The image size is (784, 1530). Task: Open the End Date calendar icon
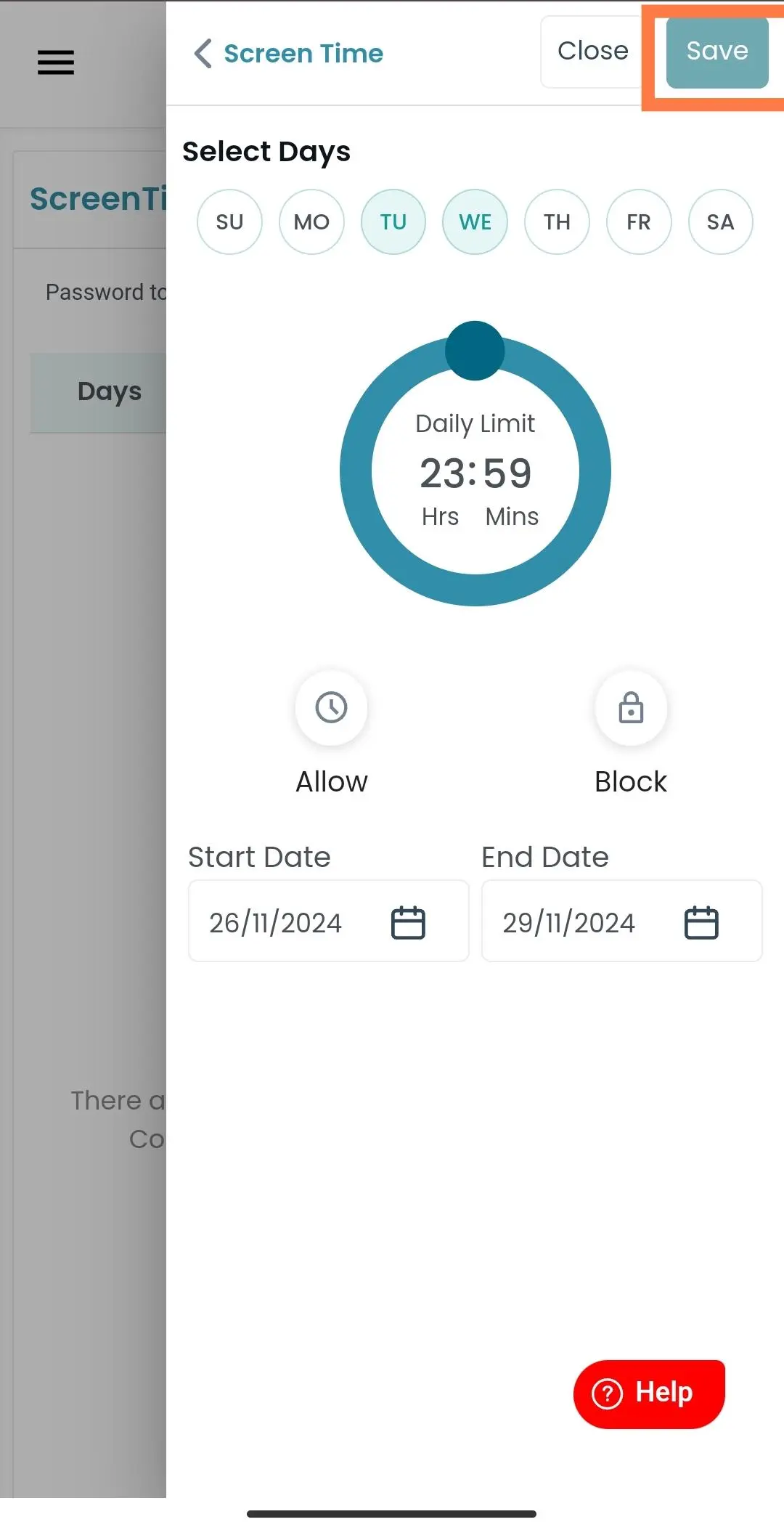(701, 923)
